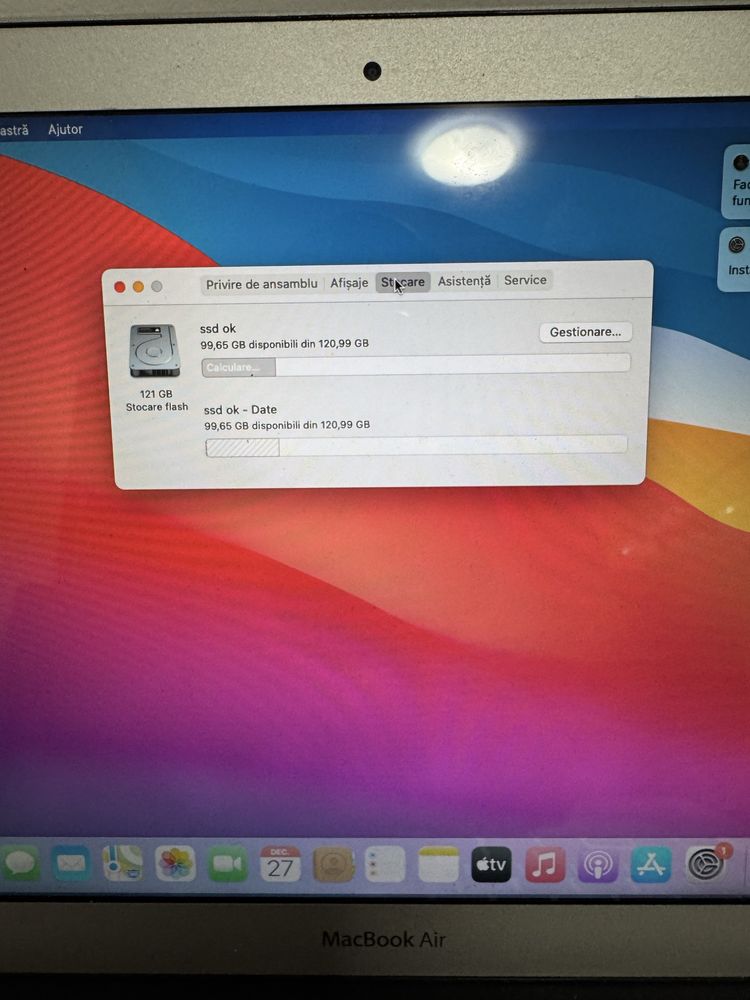Click the ssd ok storage usage bar
This screenshot has width=750, height=1000.
click(416, 365)
